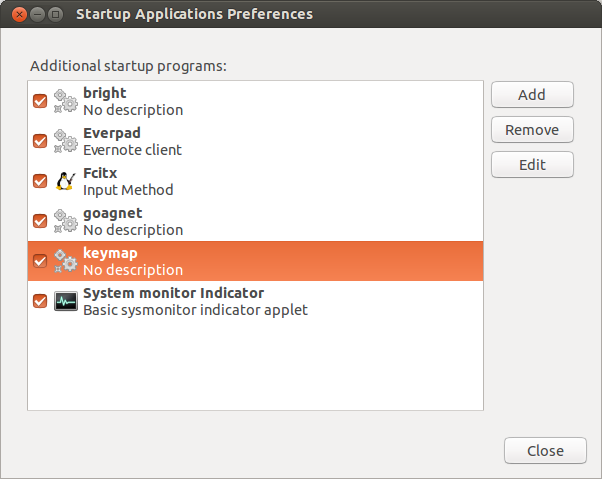The image size is (602, 479).
Task: Click the gear icon beside bright
Action: click(65, 101)
